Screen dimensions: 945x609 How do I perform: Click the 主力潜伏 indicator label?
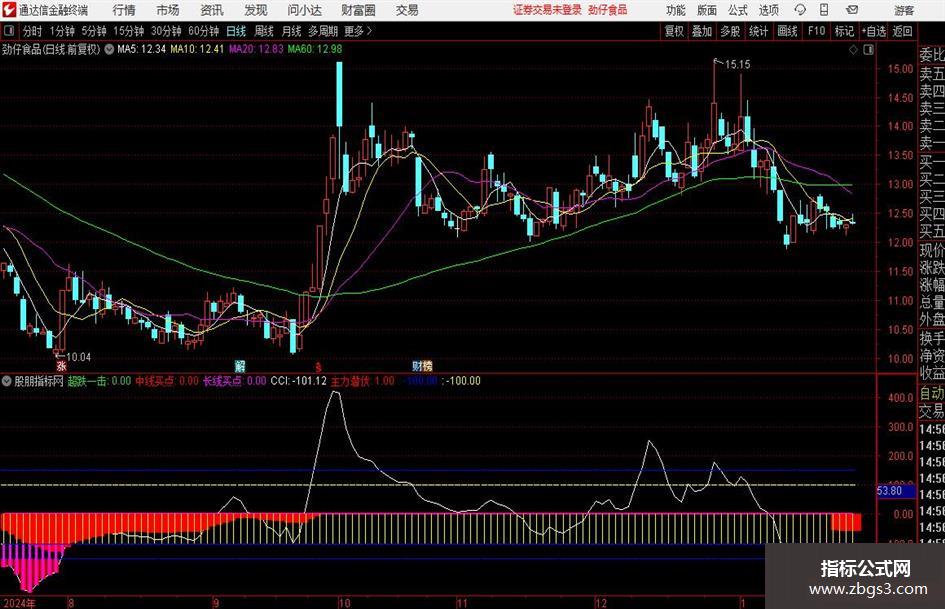[362, 381]
